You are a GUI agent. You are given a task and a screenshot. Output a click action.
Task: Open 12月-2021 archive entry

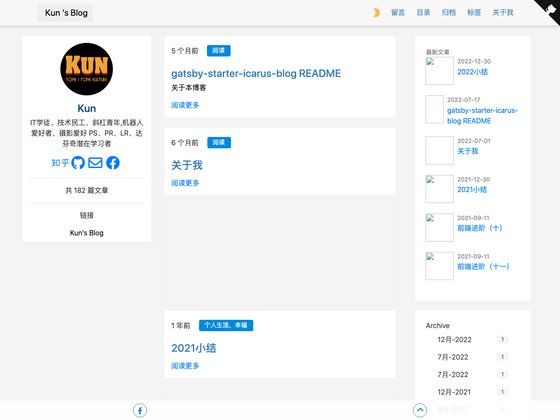454,392
